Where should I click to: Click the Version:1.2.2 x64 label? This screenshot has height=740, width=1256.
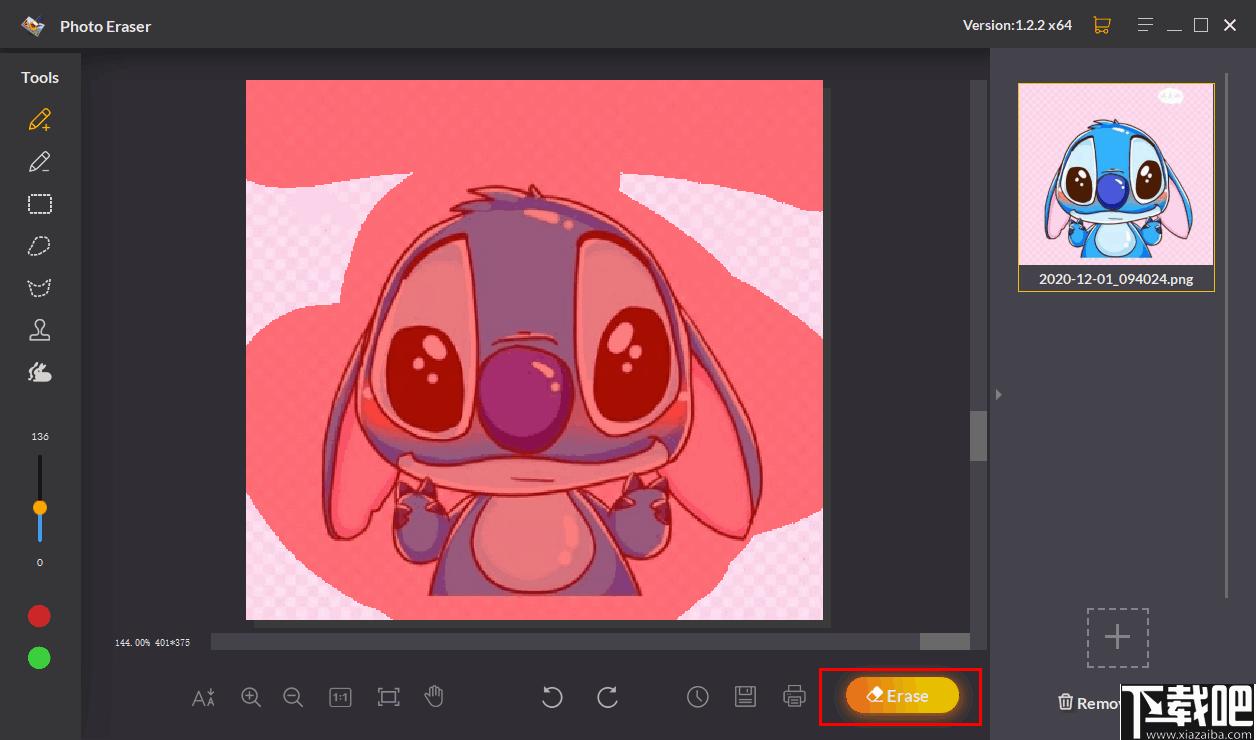click(x=1017, y=25)
